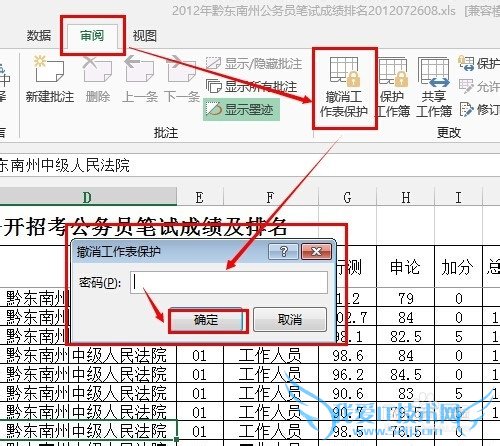Click 显示所有批注
Image resolution: width=500 pixels, height=446 pixels.
click(x=251, y=86)
